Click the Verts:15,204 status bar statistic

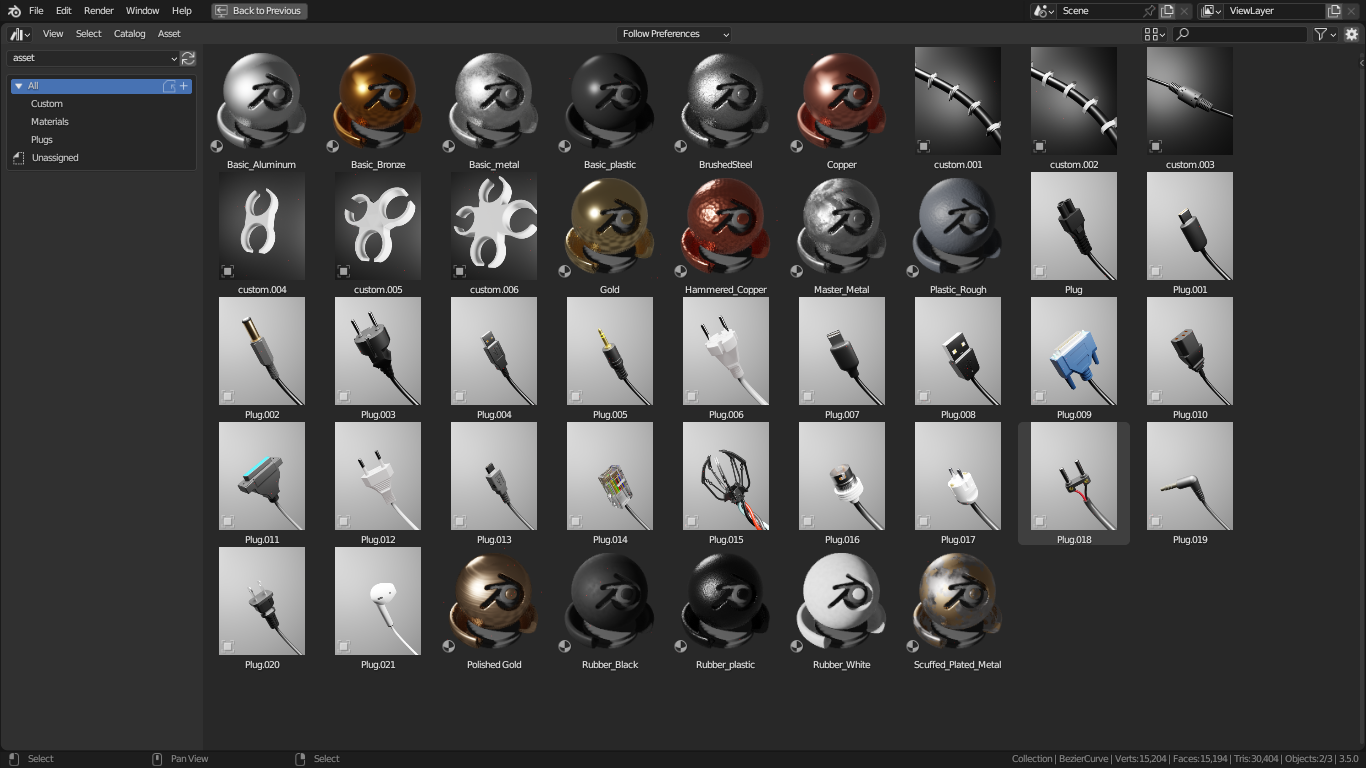pos(1139,759)
